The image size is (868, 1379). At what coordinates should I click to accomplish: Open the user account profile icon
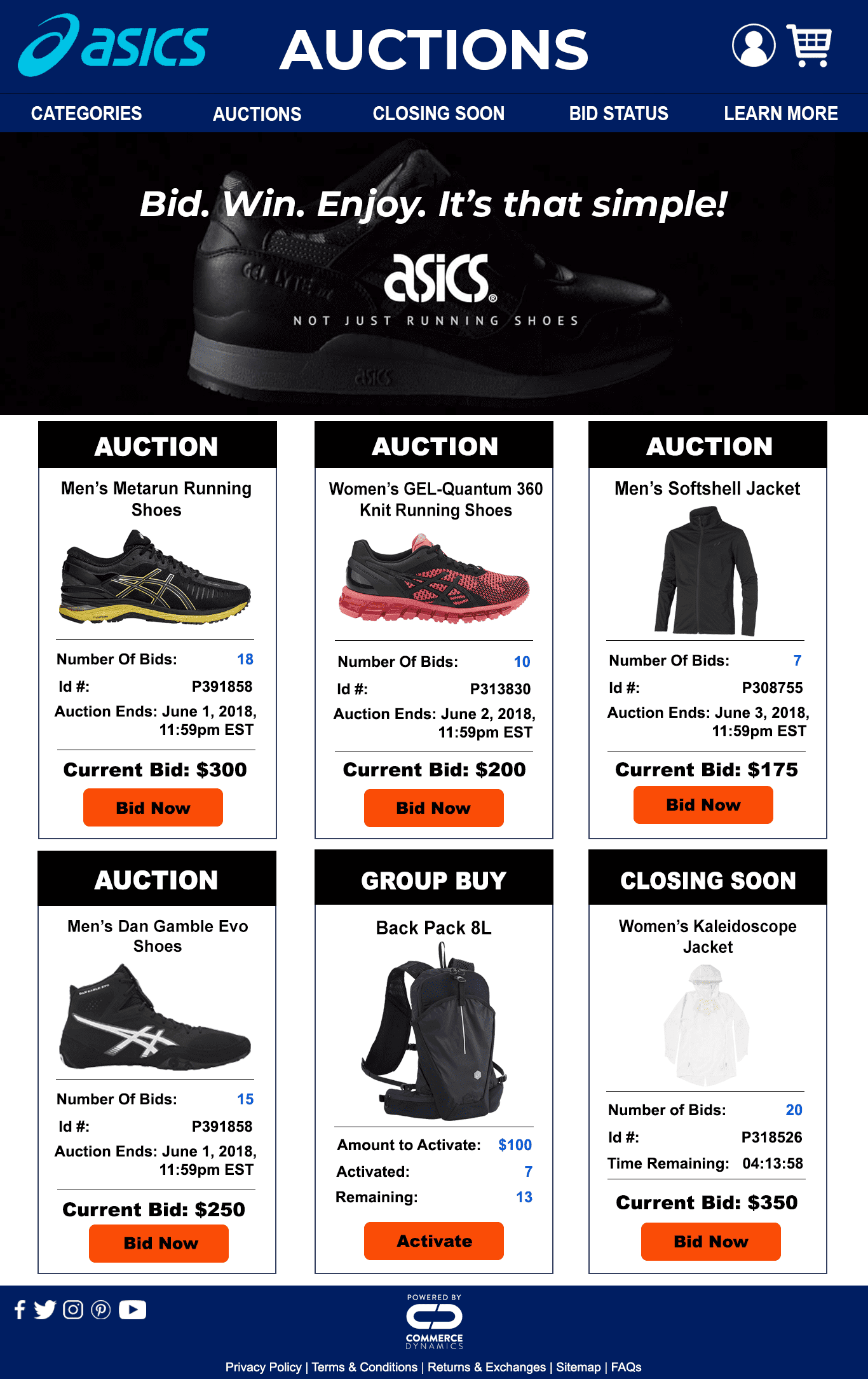[754, 46]
